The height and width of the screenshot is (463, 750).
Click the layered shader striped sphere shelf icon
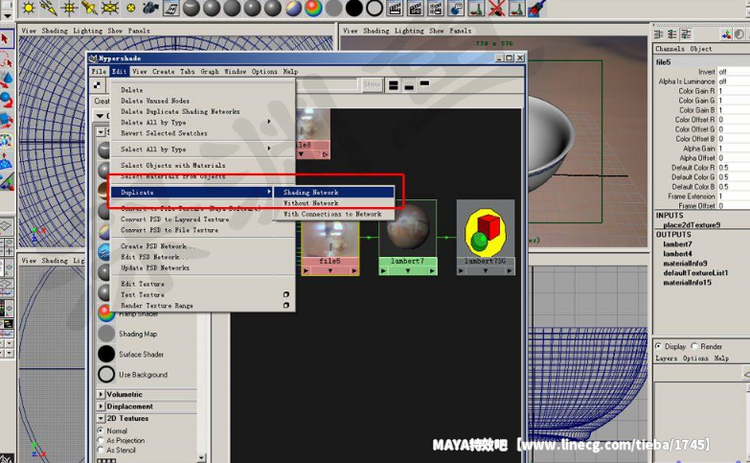click(x=294, y=8)
